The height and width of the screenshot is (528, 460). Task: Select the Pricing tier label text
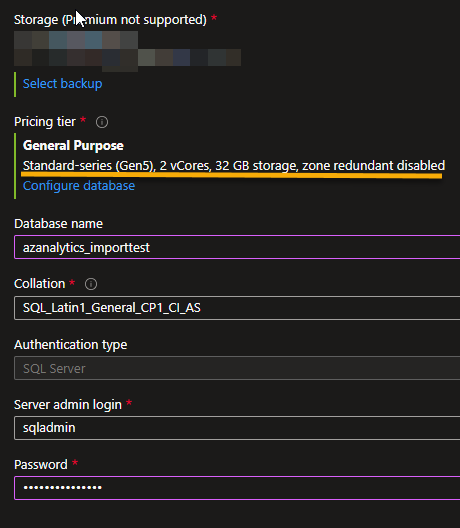tap(45, 122)
